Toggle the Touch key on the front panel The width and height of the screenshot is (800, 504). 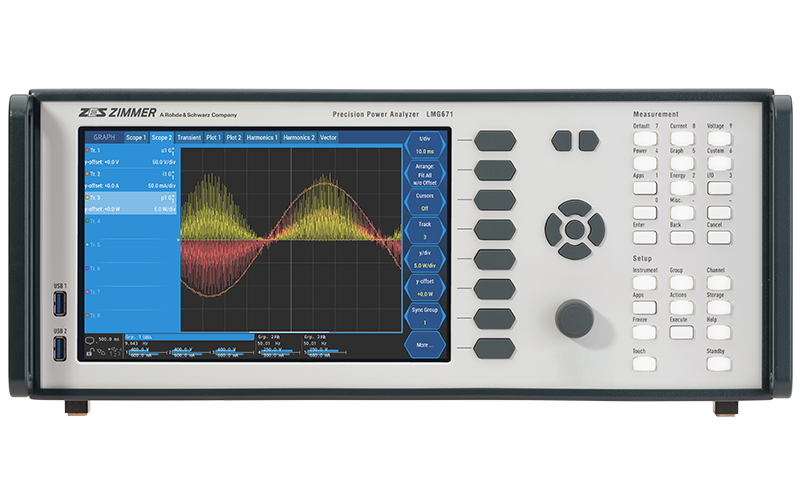[645, 364]
